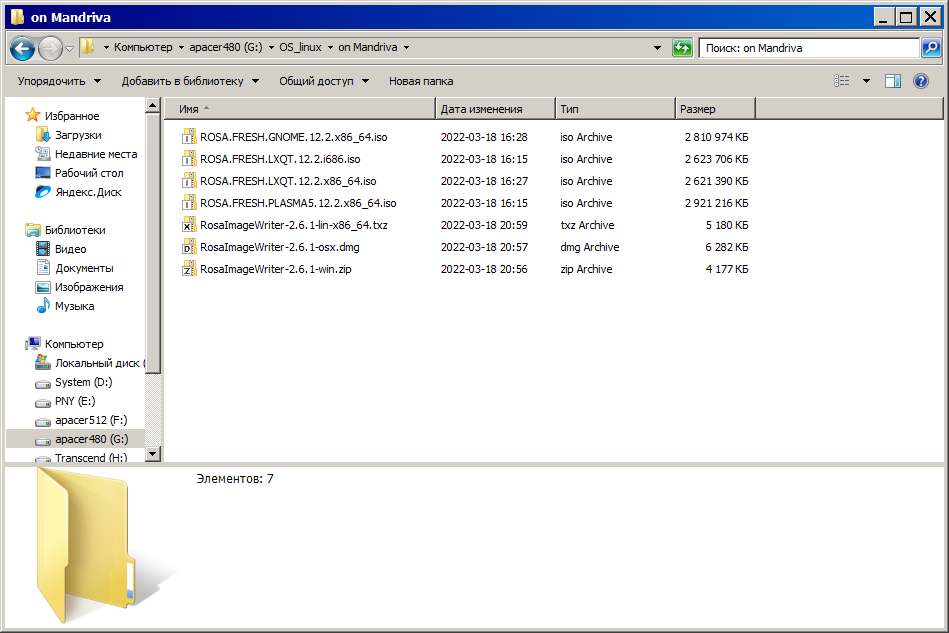Open the Общий доступ menu
The image size is (949, 633).
323,81
